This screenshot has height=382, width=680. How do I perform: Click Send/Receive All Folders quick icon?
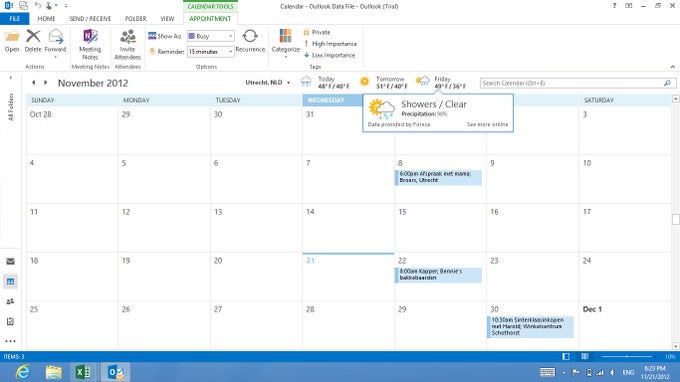click(23, 6)
